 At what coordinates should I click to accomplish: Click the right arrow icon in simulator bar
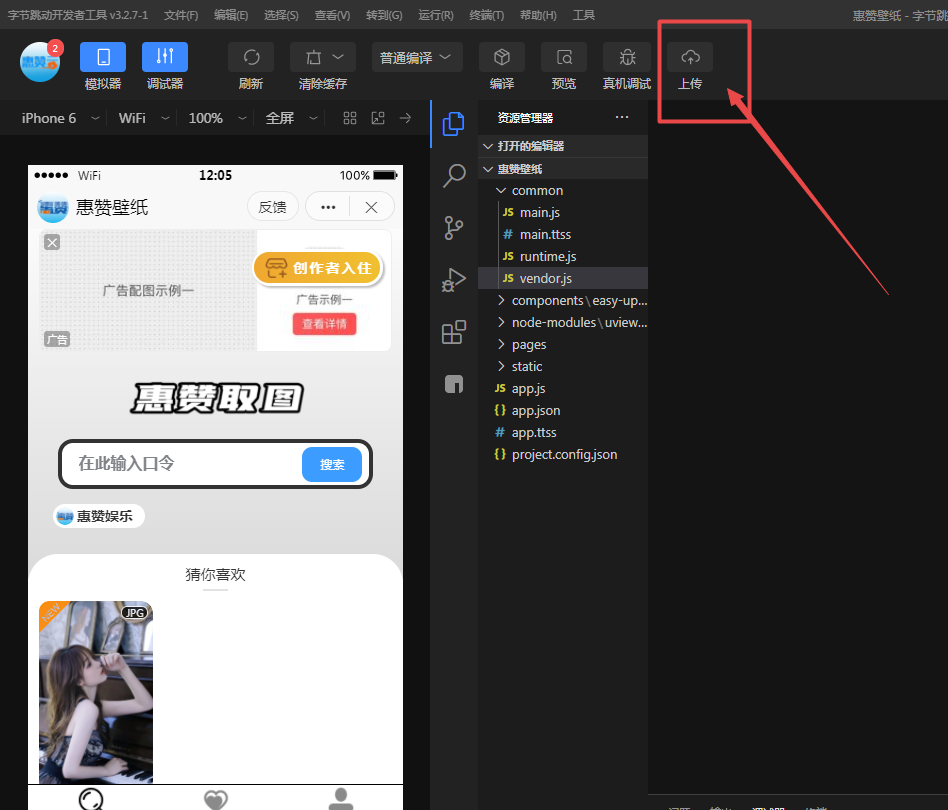[x=405, y=118]
